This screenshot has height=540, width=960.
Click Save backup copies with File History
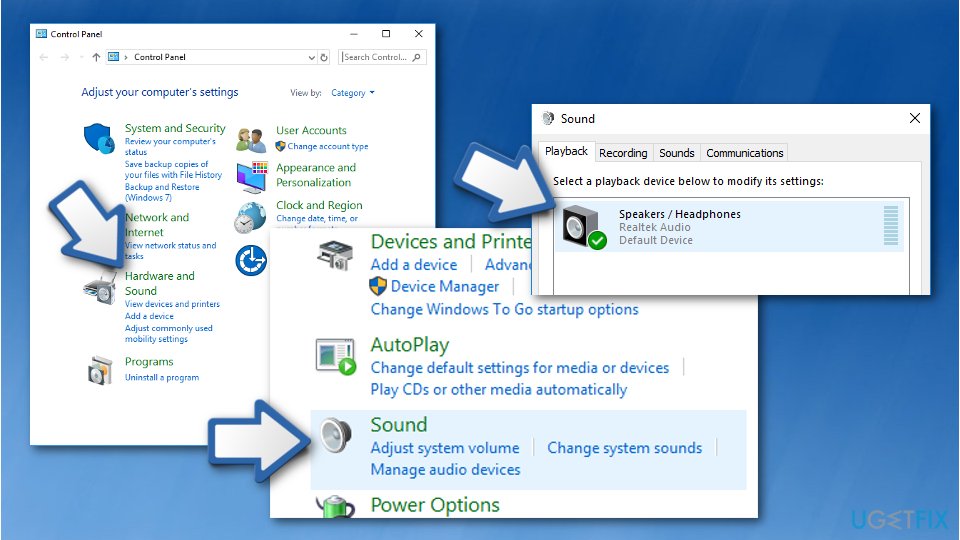[x=173, y=170]
